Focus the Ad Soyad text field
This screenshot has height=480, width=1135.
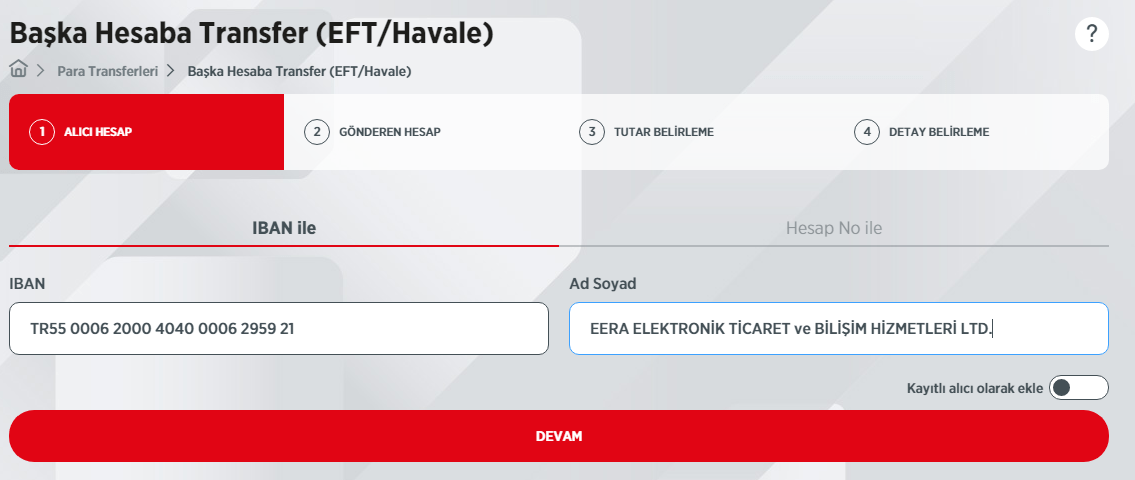(838, 328)
